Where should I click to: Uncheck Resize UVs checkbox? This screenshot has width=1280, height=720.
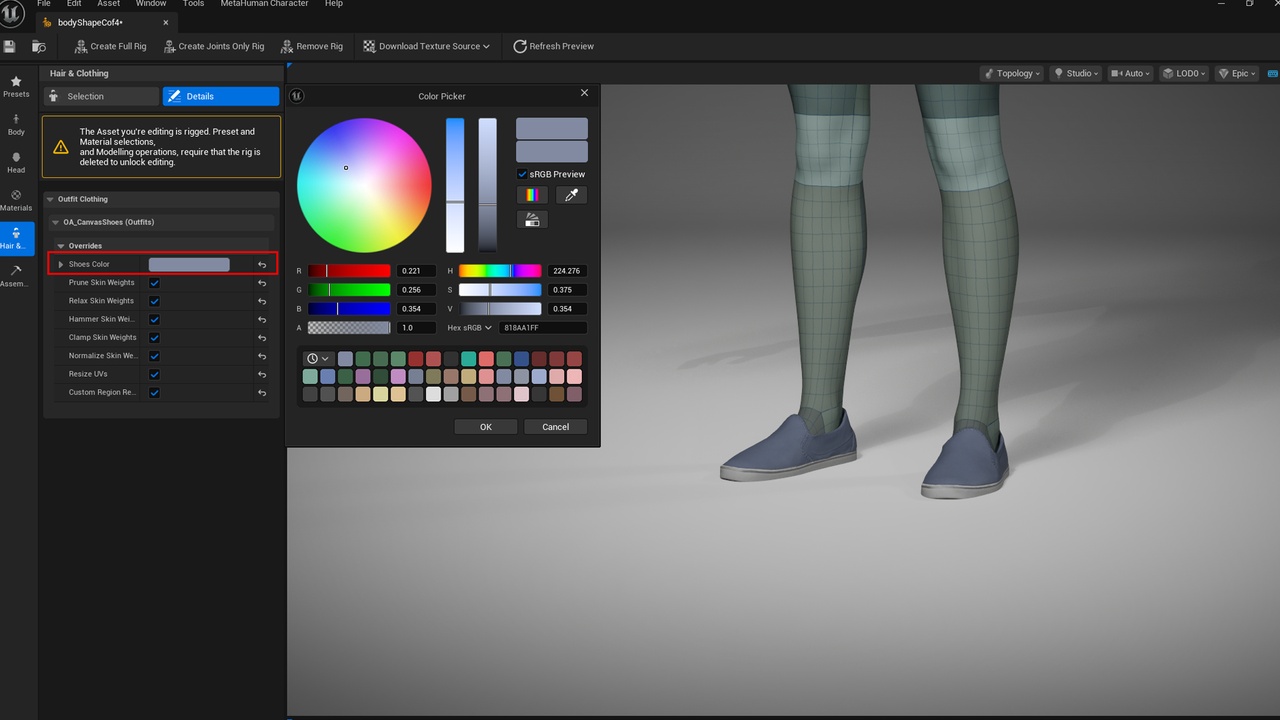[x=154, y=374]
